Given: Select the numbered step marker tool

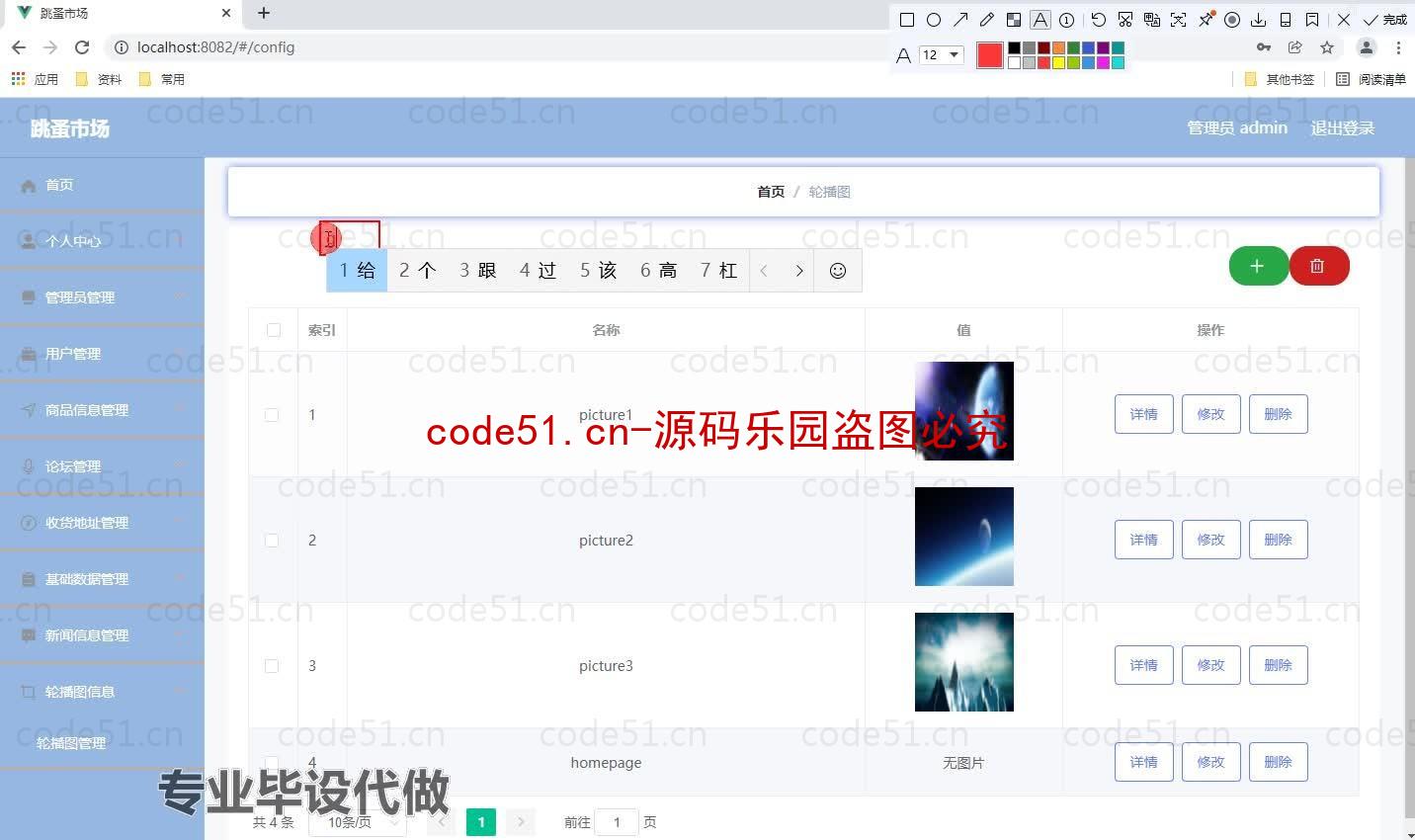Looking at the screenshot, I should pos(1067,20).
